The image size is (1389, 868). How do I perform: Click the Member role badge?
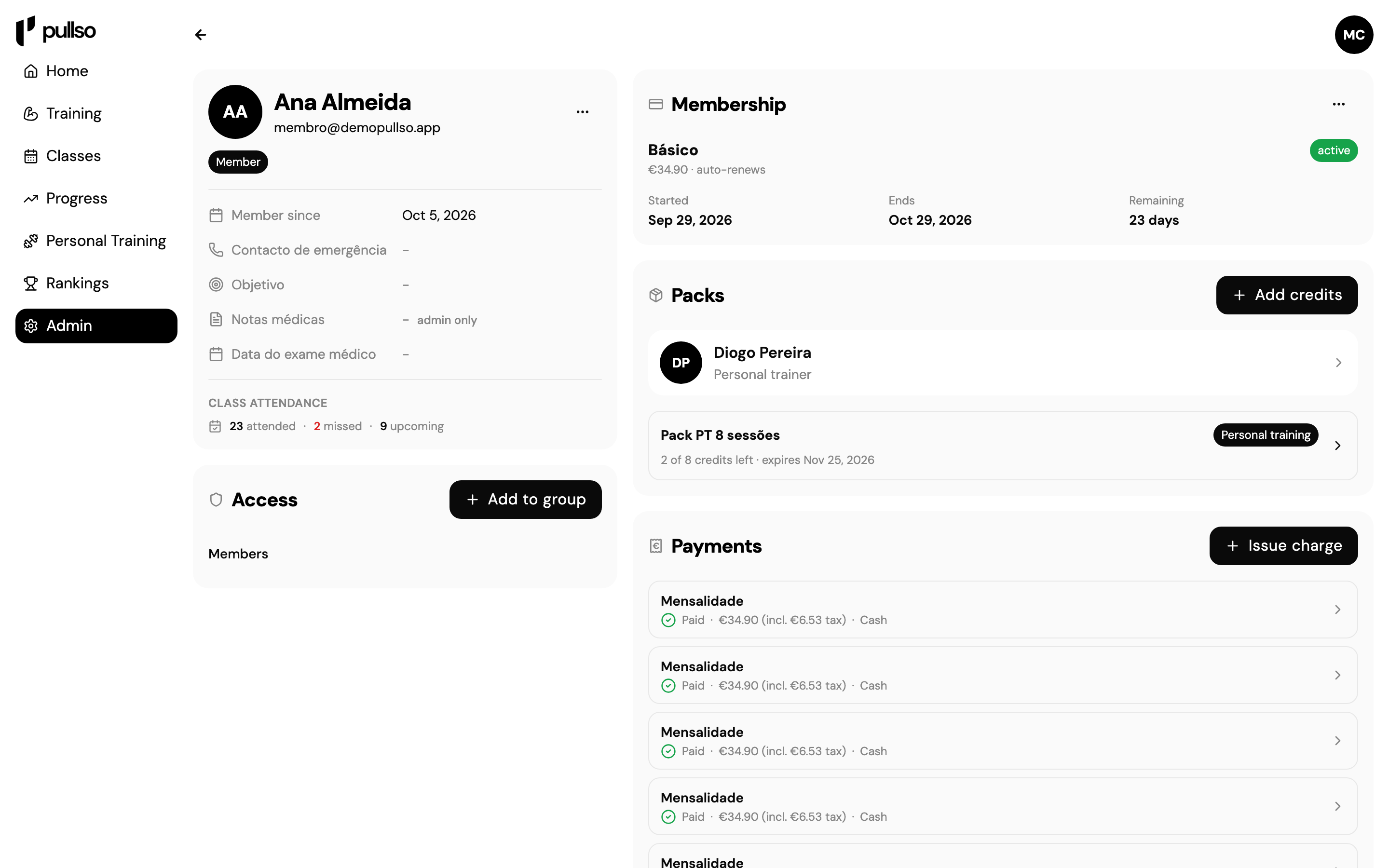click(238, 163)
